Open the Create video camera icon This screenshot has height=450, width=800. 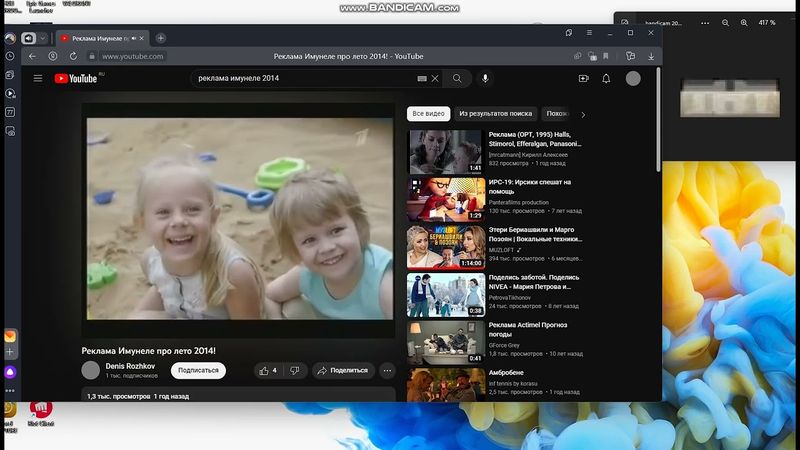[583, 78]
